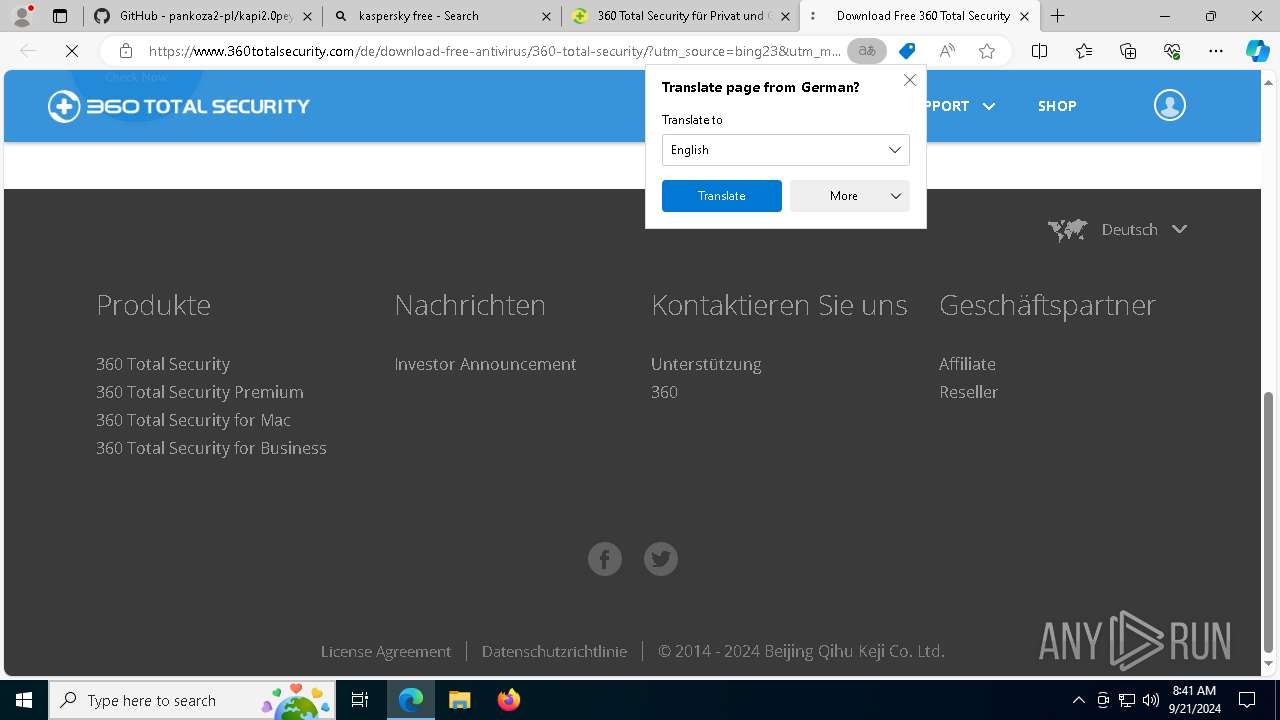The width and height of the screenshot is (1280, 720).
Task: Expand the Support menu chevron
Action: point(989,106)
